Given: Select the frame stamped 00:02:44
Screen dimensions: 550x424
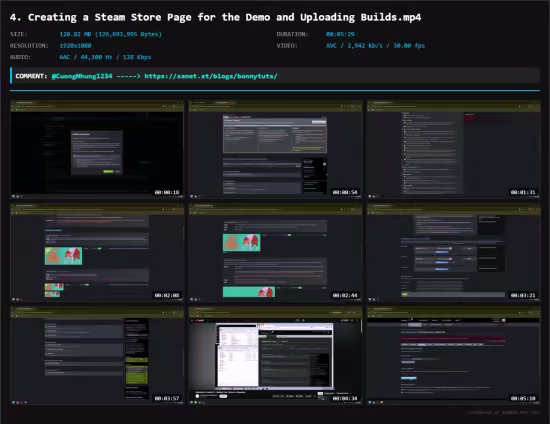Looking at the screenshot, I should coord(275,253).
